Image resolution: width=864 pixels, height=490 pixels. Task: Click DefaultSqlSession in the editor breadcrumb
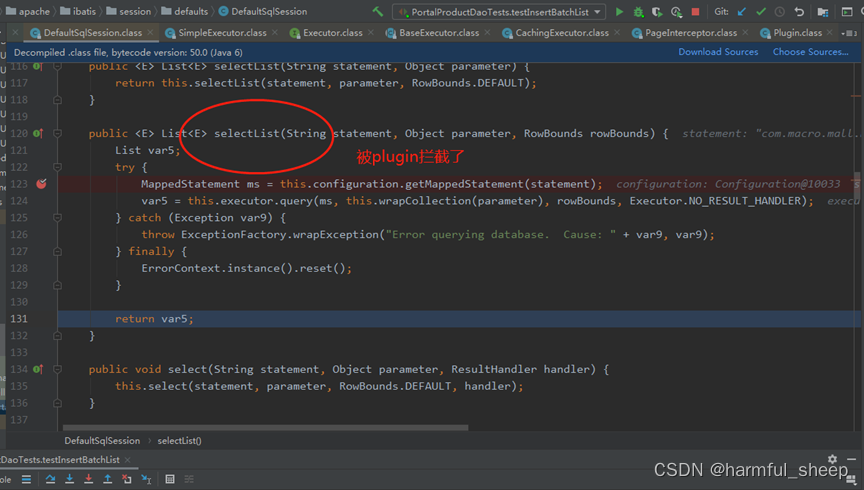point(102,440)
